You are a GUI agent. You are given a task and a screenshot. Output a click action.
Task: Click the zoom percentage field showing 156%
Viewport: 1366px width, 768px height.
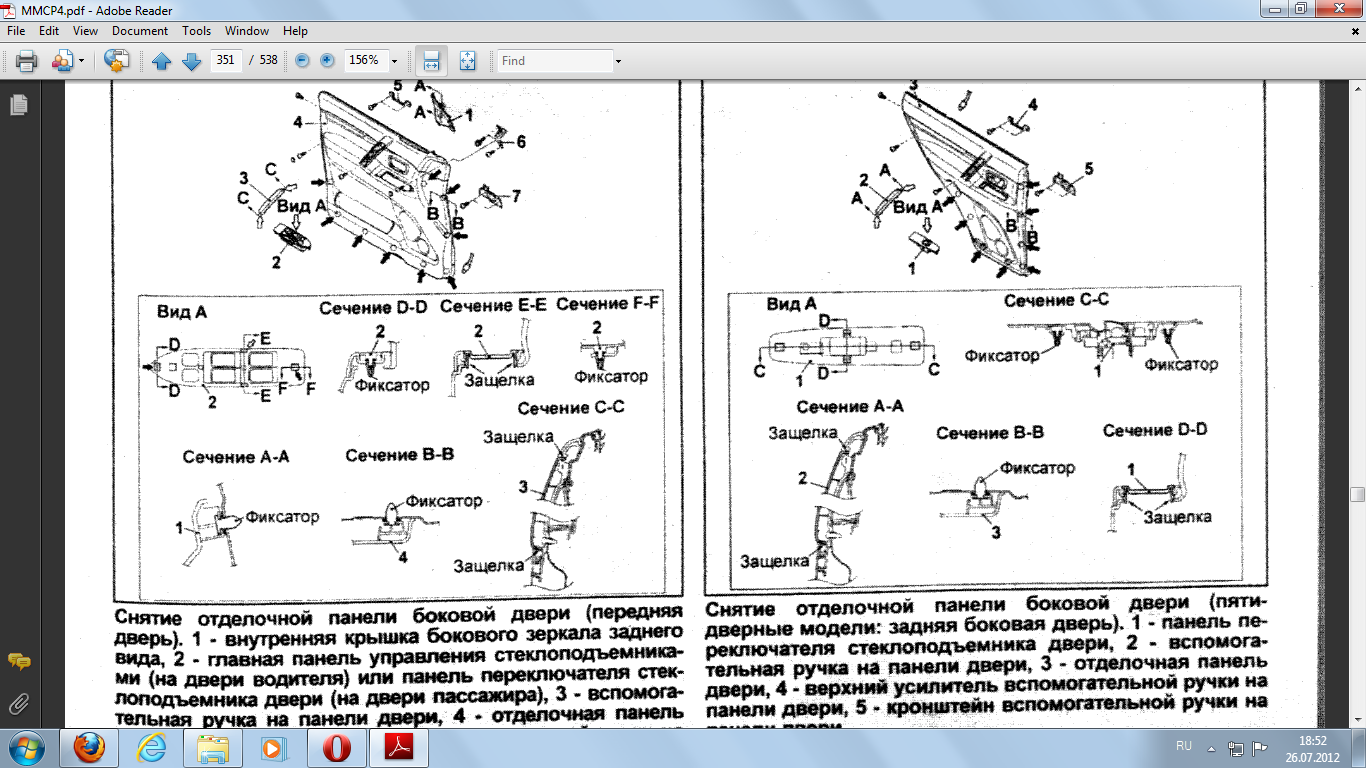[365, 60]
